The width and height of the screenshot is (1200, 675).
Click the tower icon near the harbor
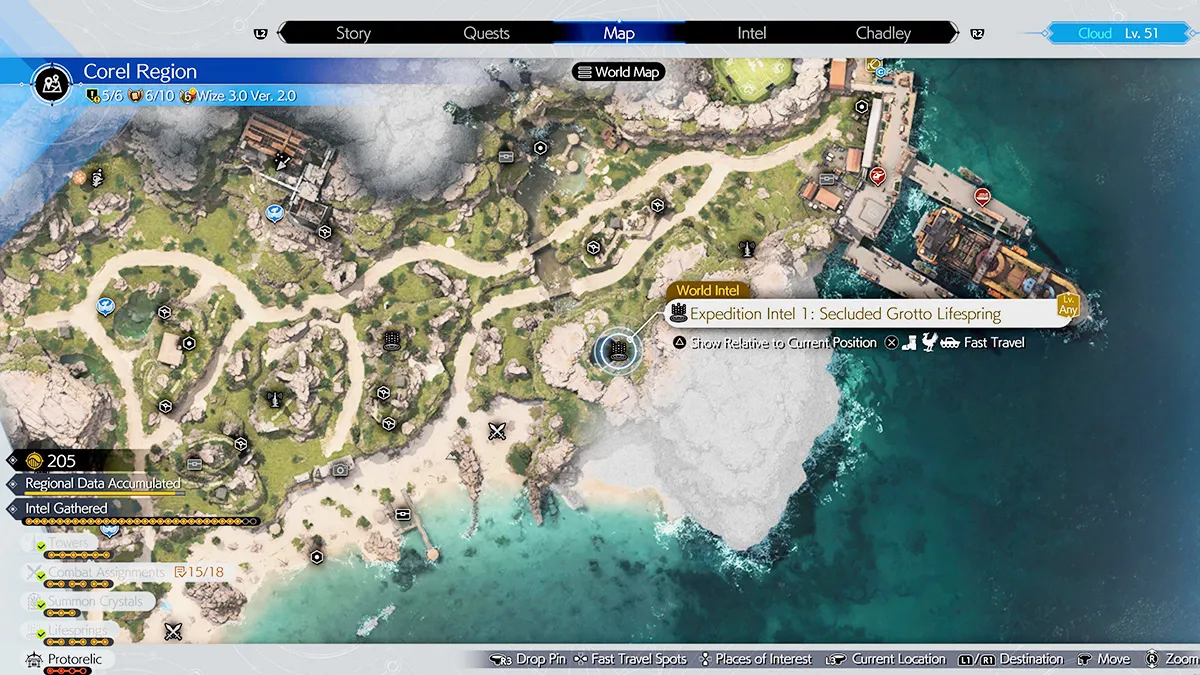[x=746, y=247]
